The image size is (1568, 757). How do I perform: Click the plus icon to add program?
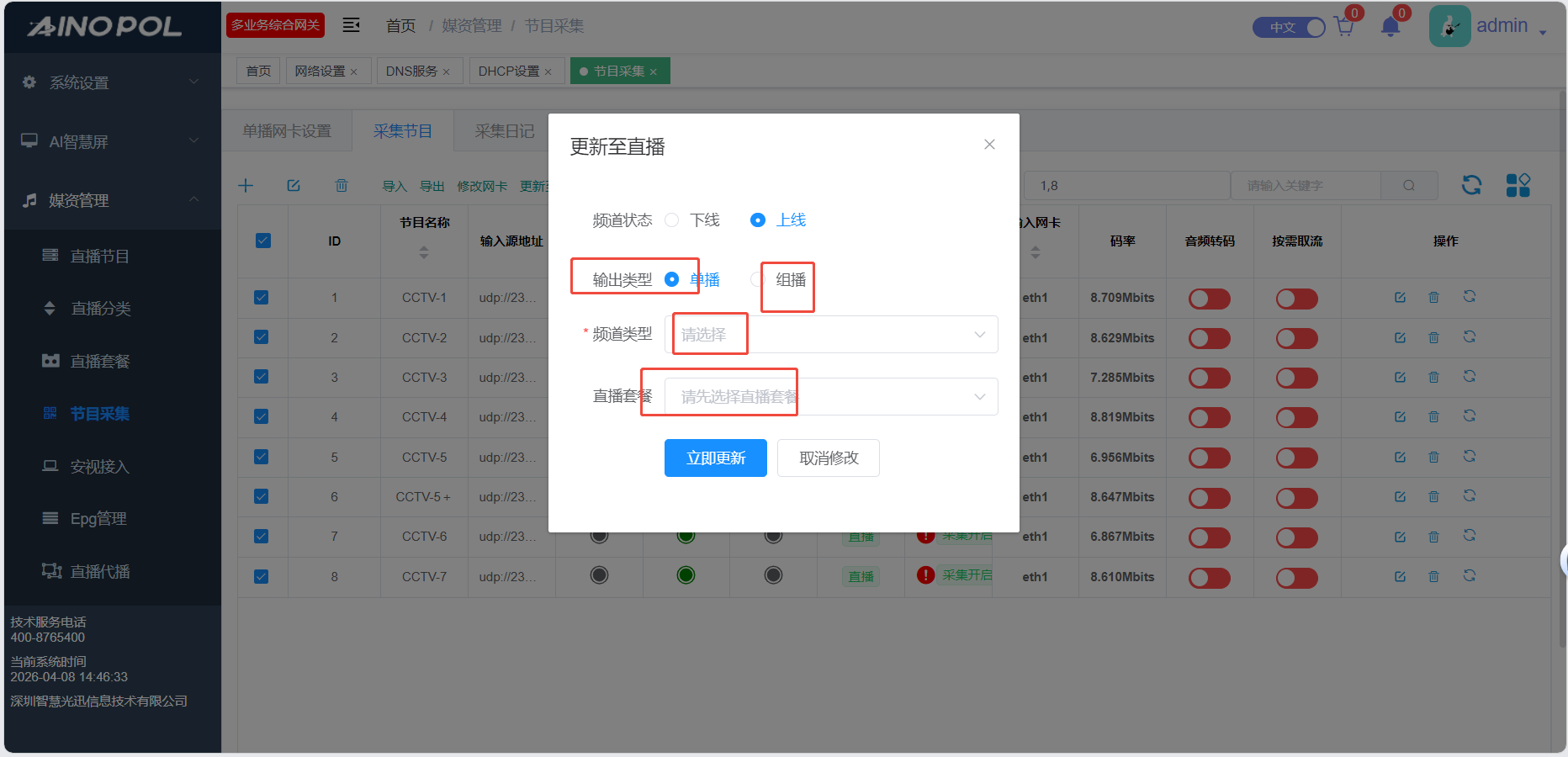246,186
